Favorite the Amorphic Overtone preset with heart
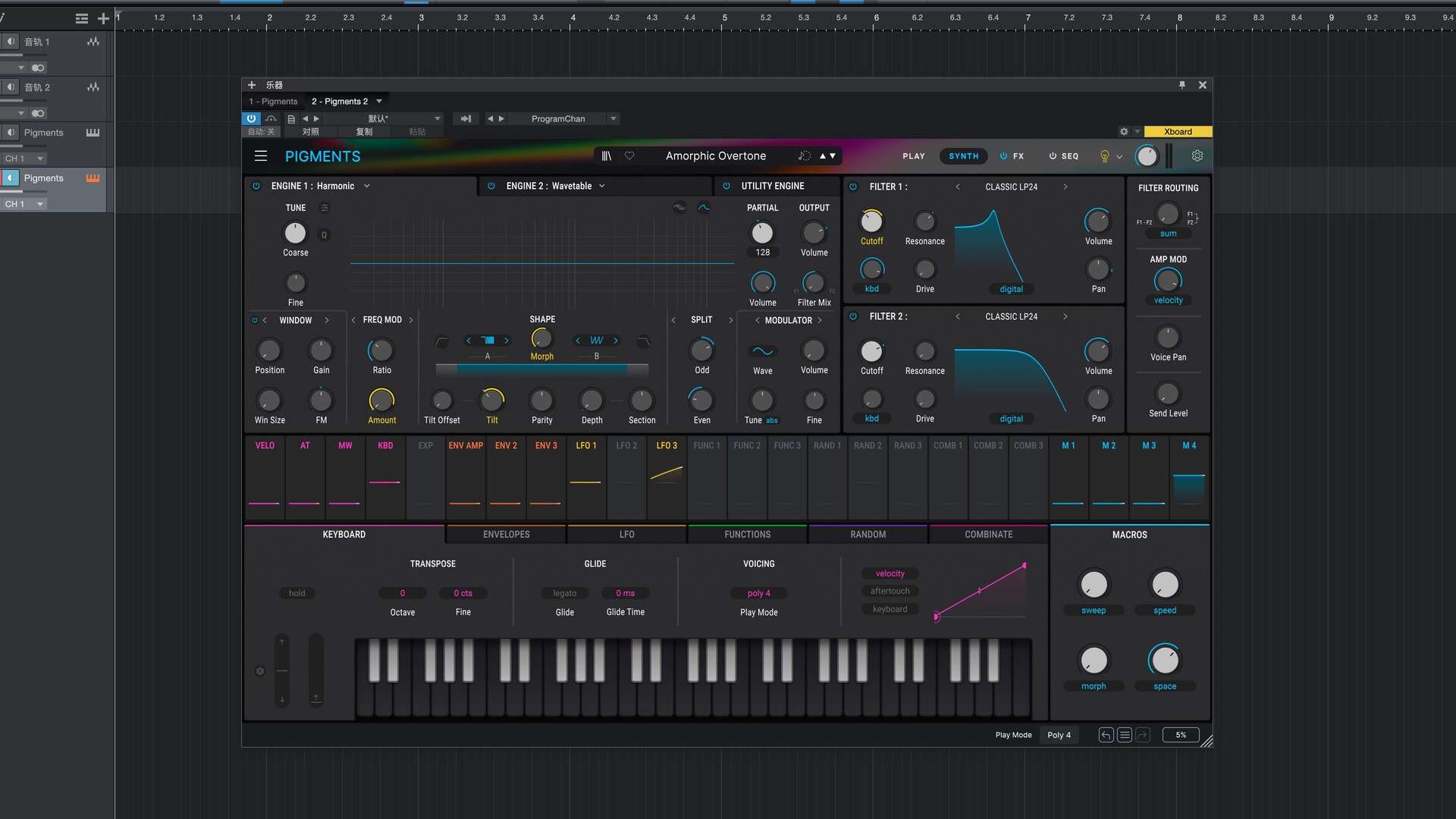Image resolution: width=1456 pixels, height=819 pixels. 629,156
